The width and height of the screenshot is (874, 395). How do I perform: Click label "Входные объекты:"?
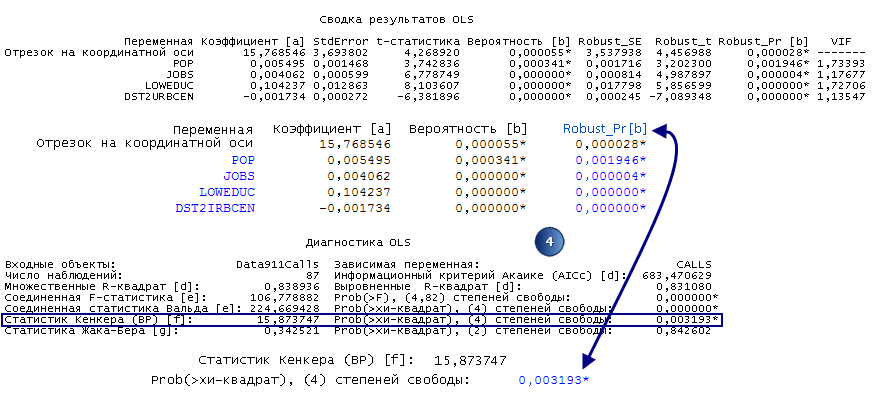coord(60,265)
